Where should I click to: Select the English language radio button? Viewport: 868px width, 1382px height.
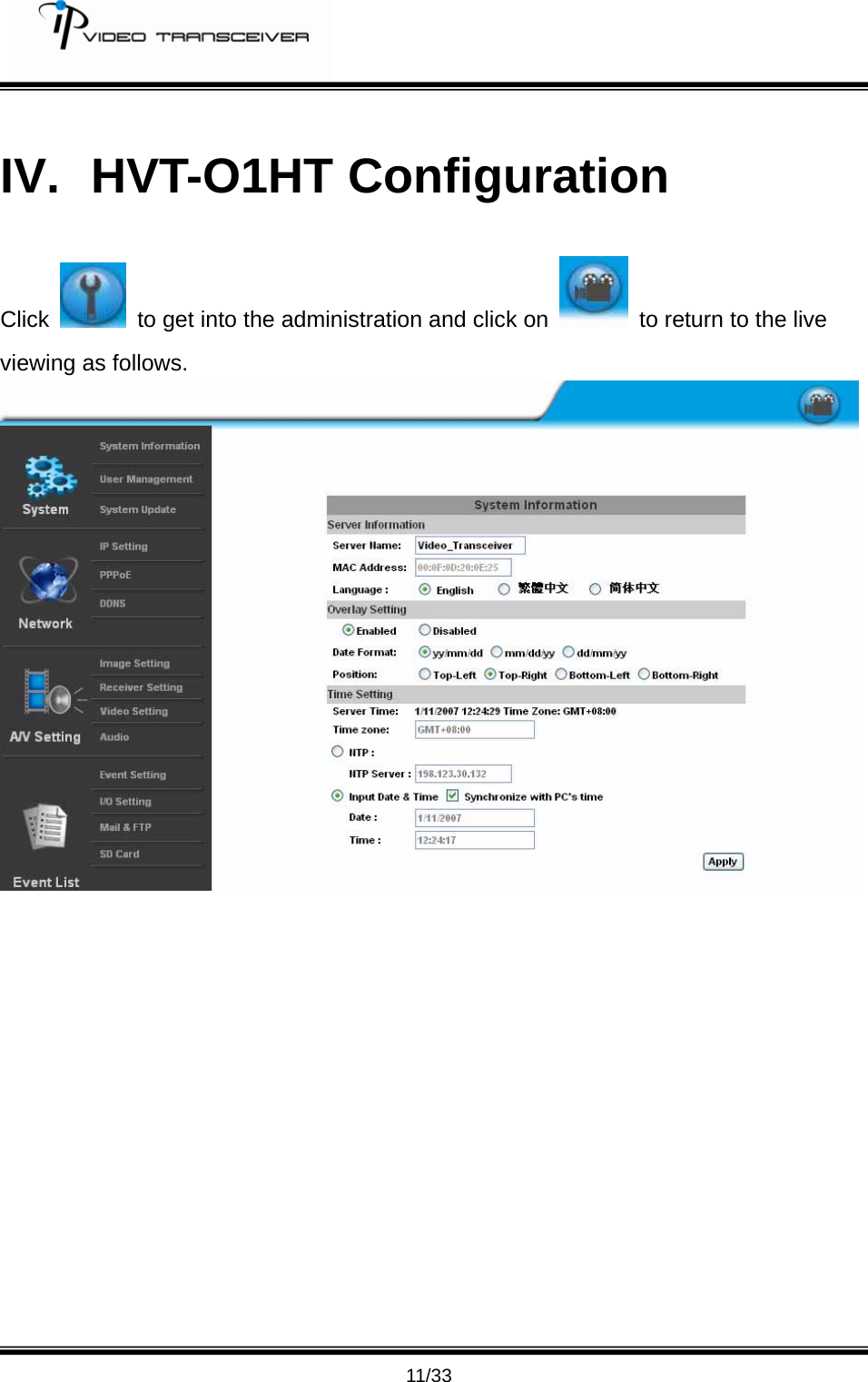(x=424, y=589)
